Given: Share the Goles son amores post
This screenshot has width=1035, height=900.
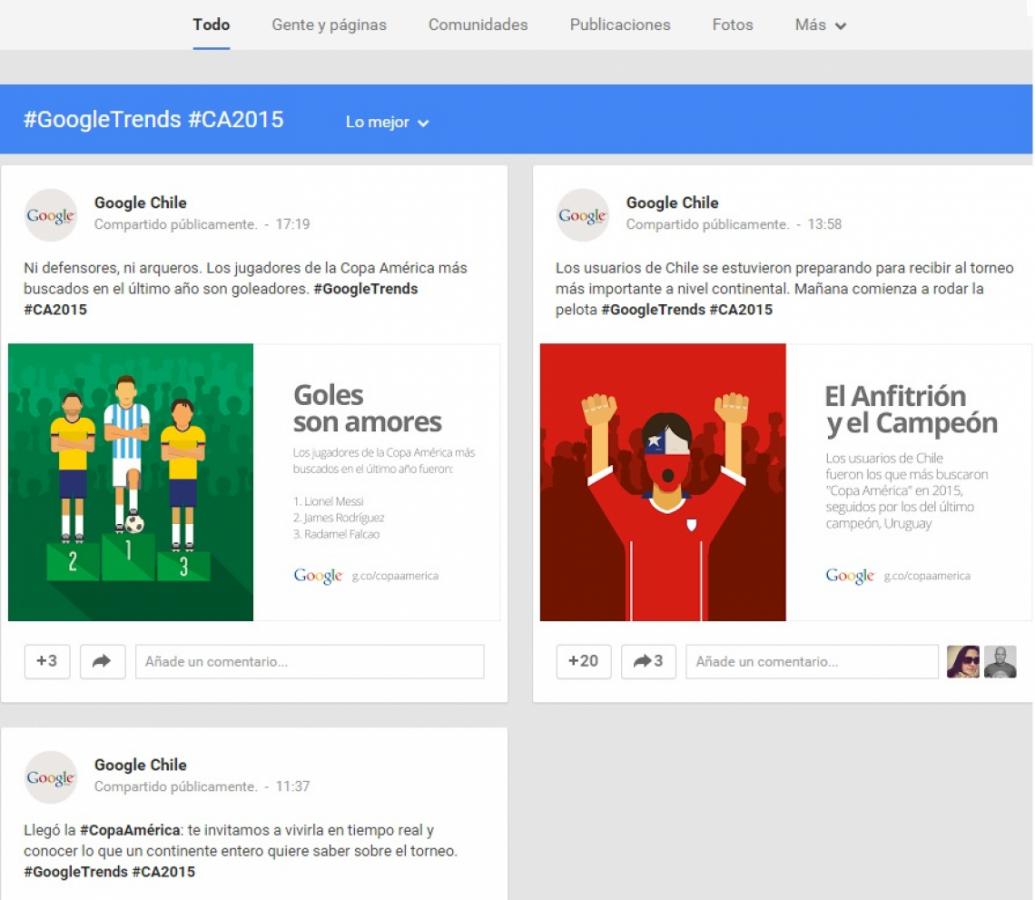Looking at the screenshot, I should (x=102, y=661).
